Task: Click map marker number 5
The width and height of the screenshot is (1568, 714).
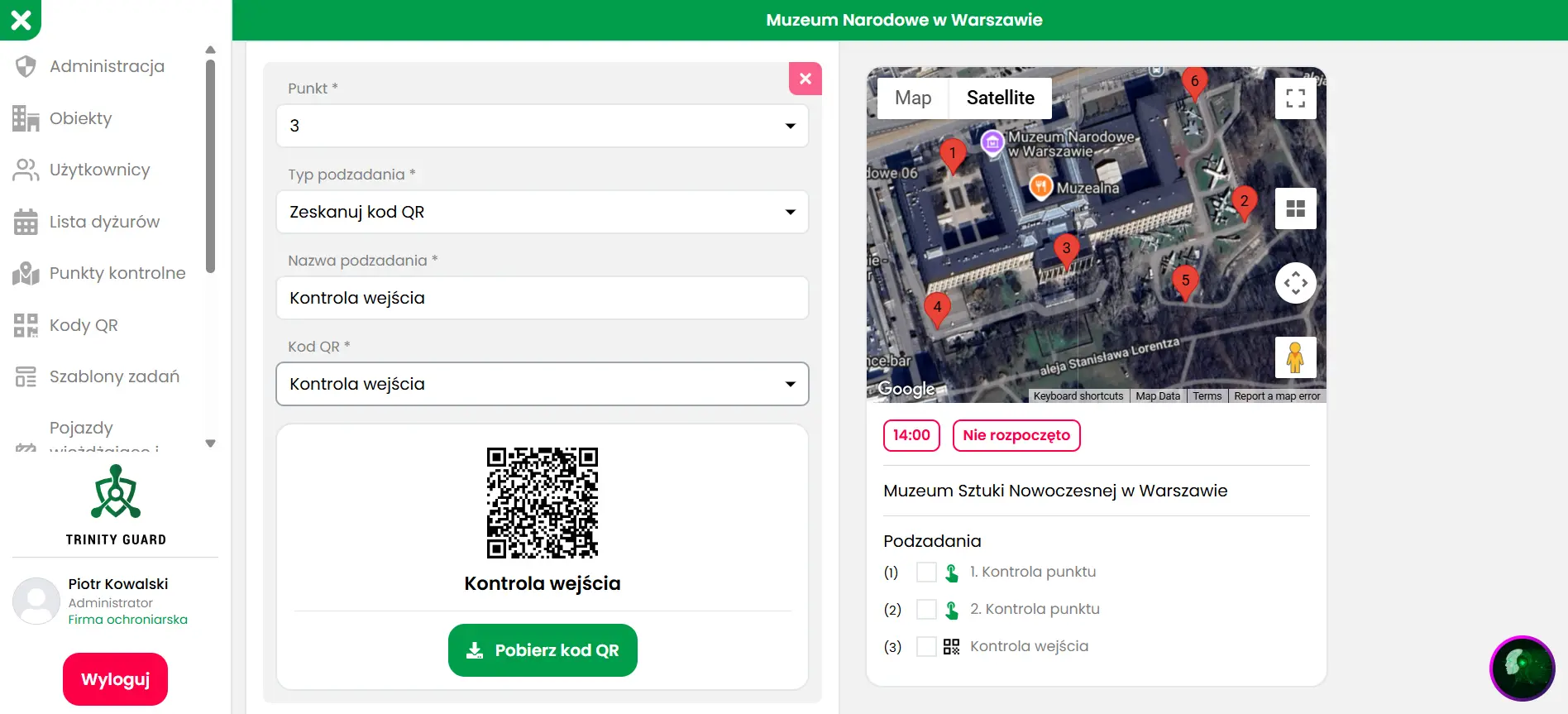Action: point(1185,284)
